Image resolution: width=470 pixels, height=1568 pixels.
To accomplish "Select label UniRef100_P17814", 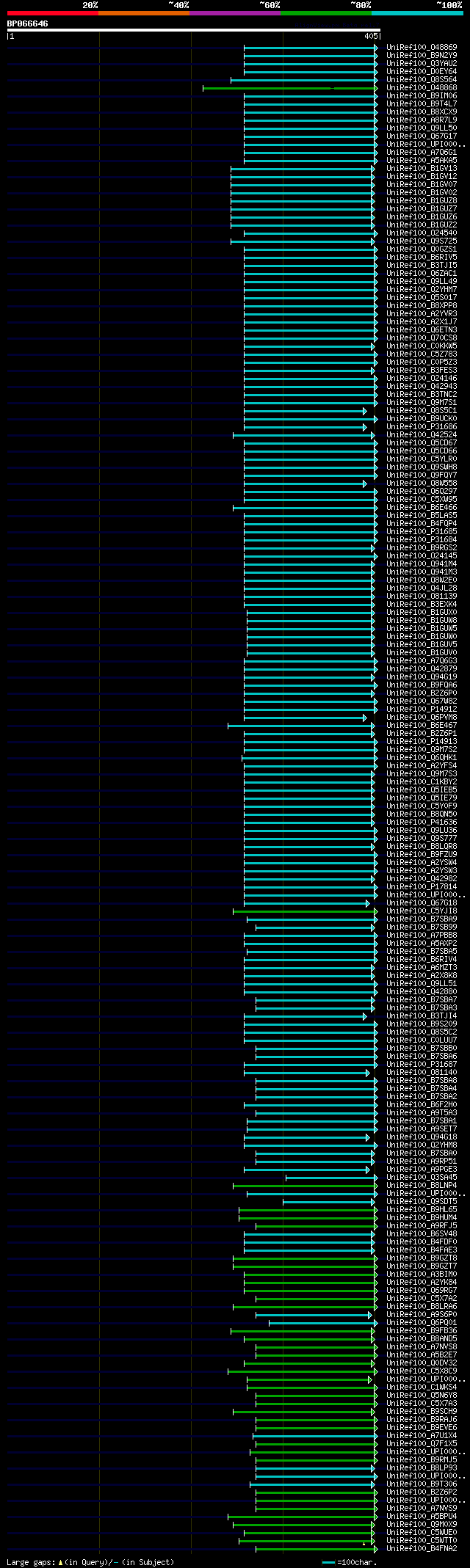I will coord(422,887).
